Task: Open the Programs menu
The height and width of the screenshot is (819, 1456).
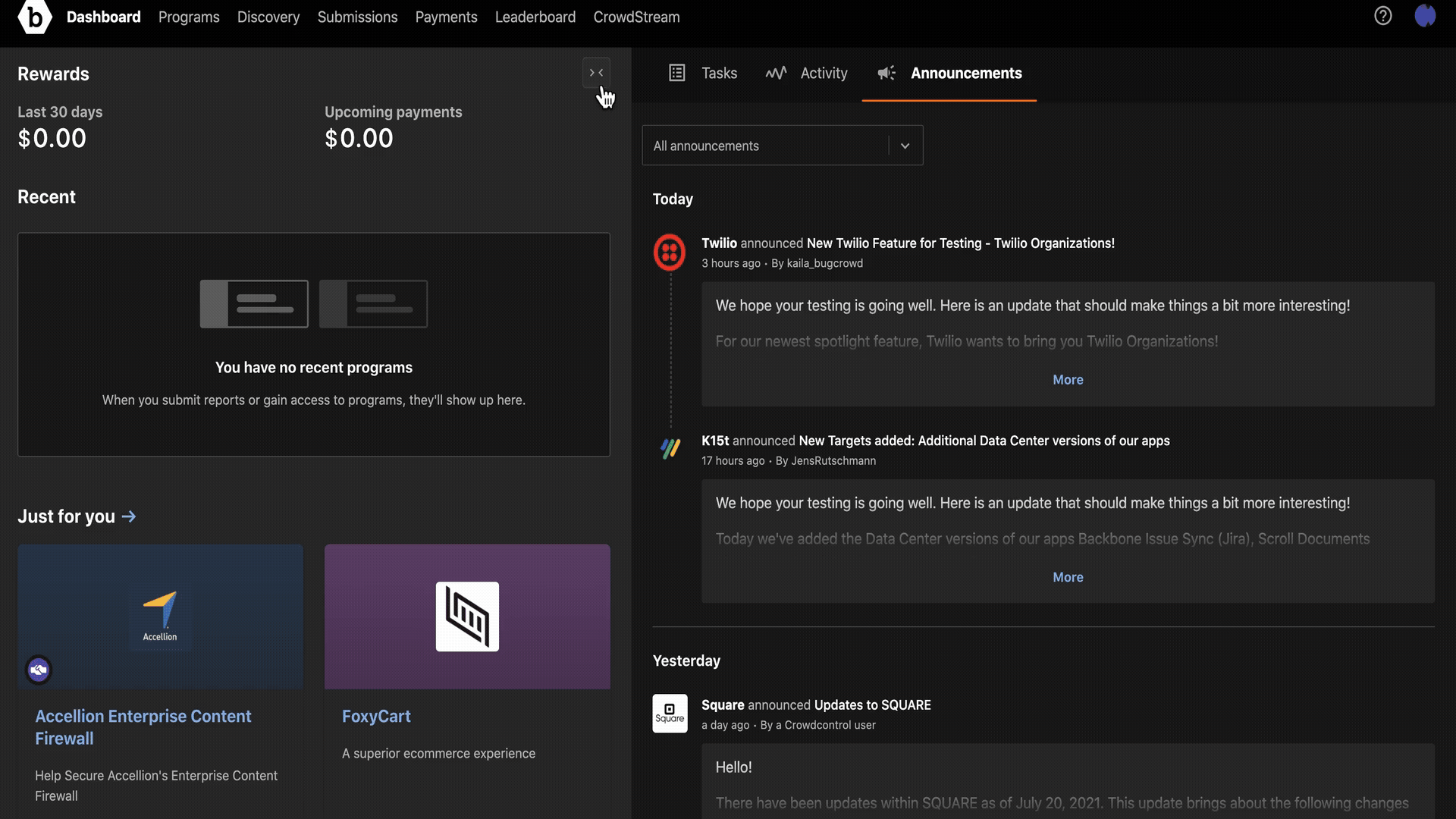Action: click(x=189, y=17)
